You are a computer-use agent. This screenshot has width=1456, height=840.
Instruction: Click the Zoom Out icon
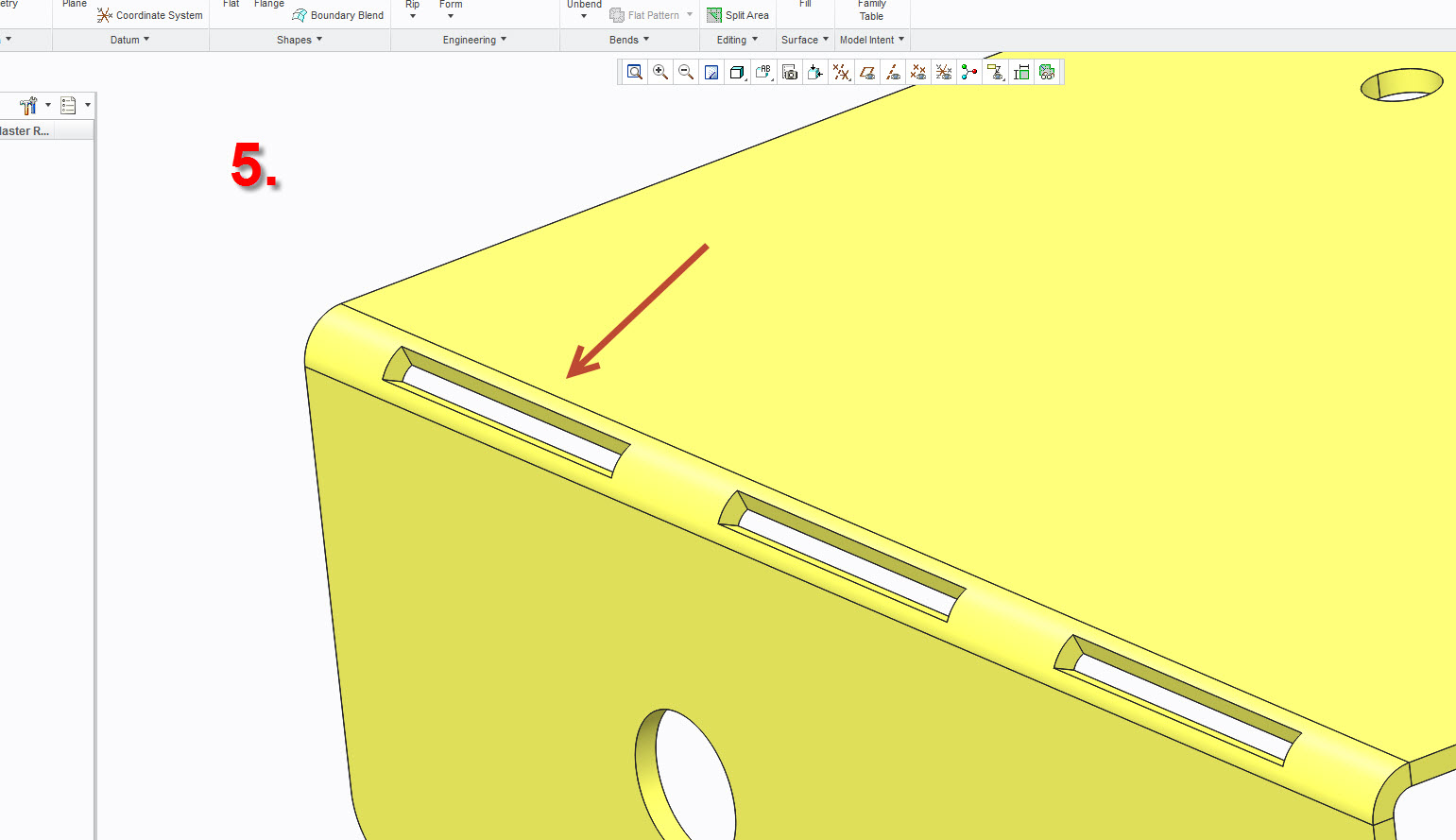click(686, 72)
